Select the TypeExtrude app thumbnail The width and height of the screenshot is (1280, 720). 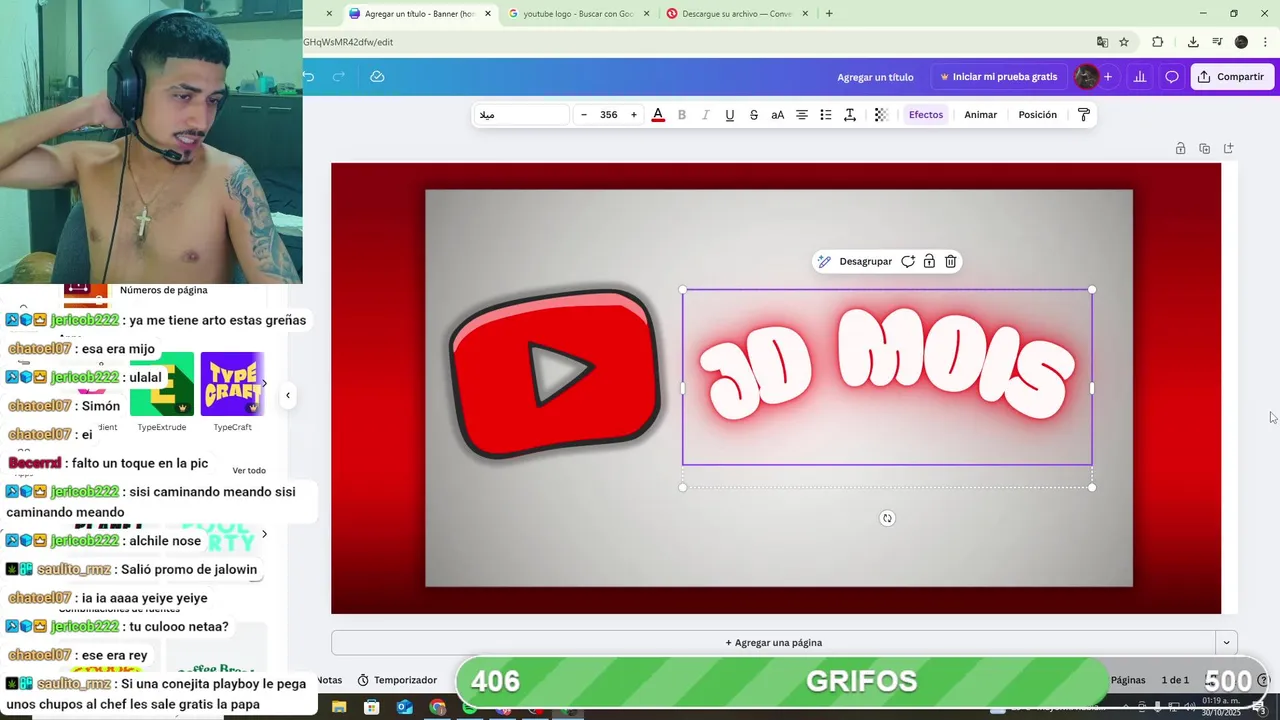click(x=162, y=384)
